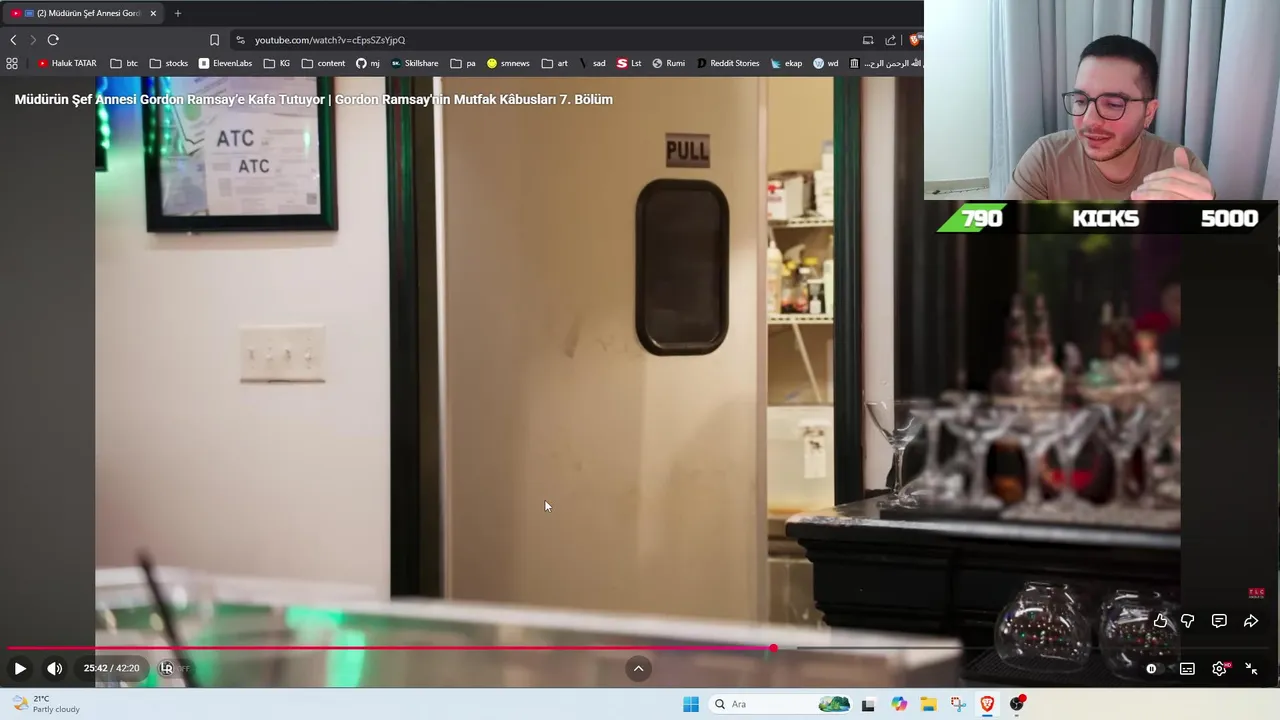1280x720 pixels.
Task: Click the 25:42 / 42:20 time display
Action: (x=111, y=668)
